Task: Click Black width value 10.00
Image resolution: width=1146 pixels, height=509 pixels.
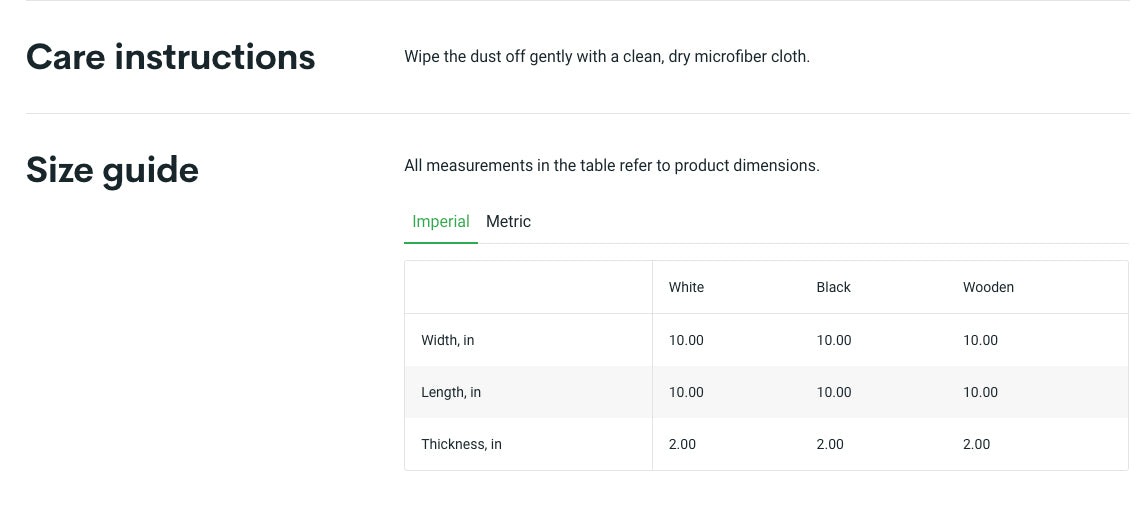Action: click(833, 340)
